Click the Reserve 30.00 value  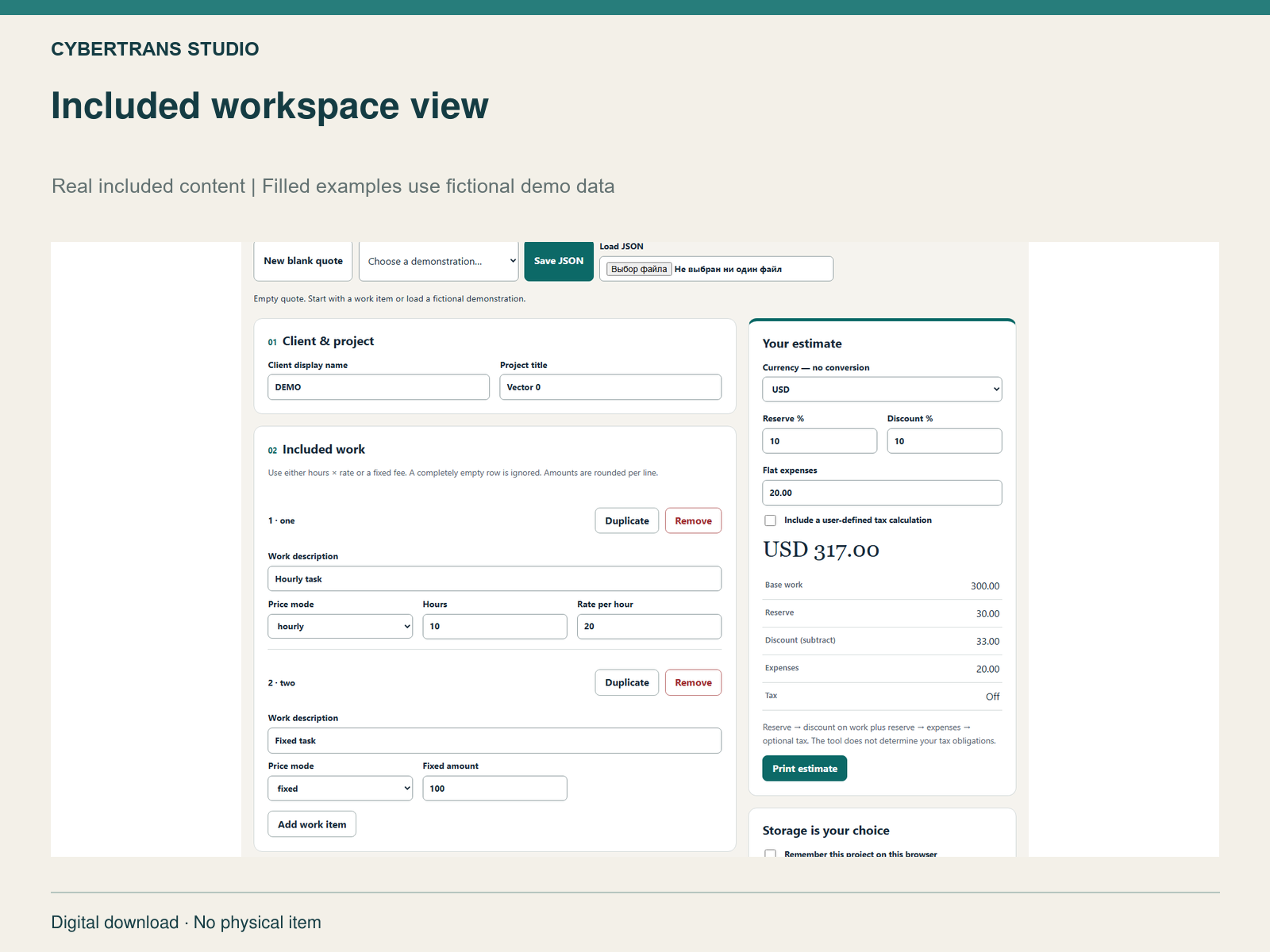point(987,614)
